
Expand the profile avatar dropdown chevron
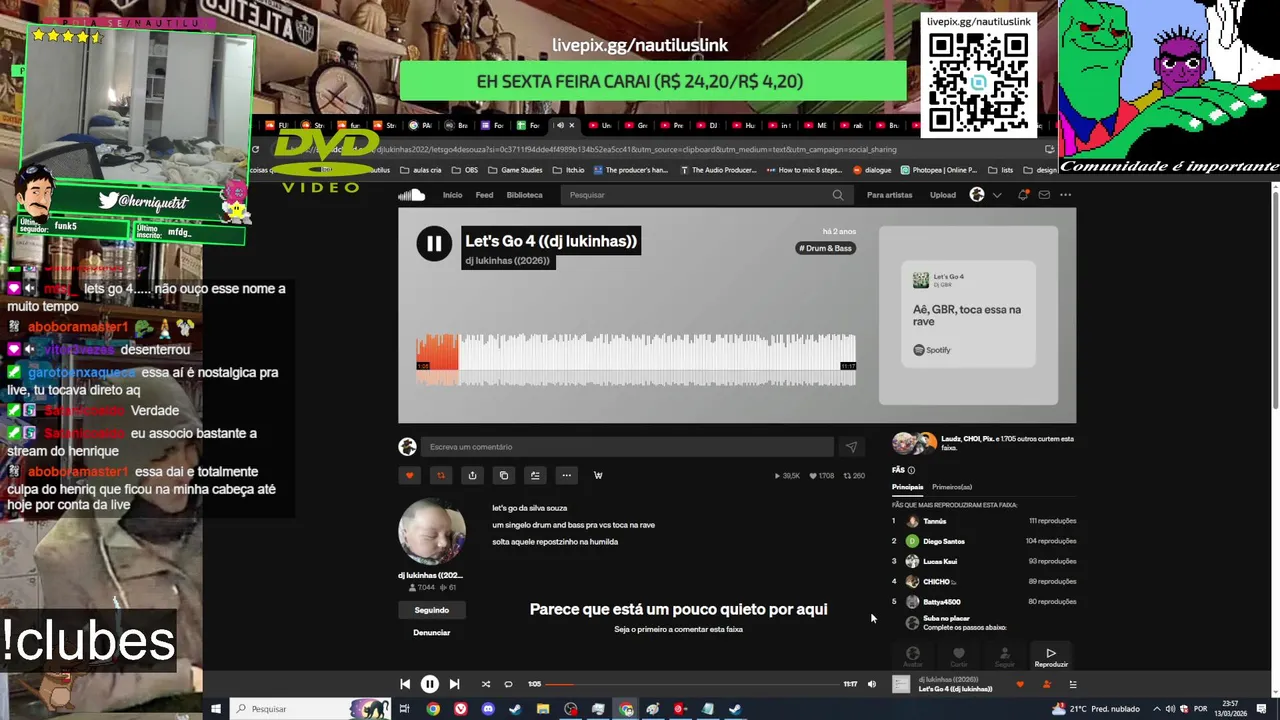[x=997, y=195]
